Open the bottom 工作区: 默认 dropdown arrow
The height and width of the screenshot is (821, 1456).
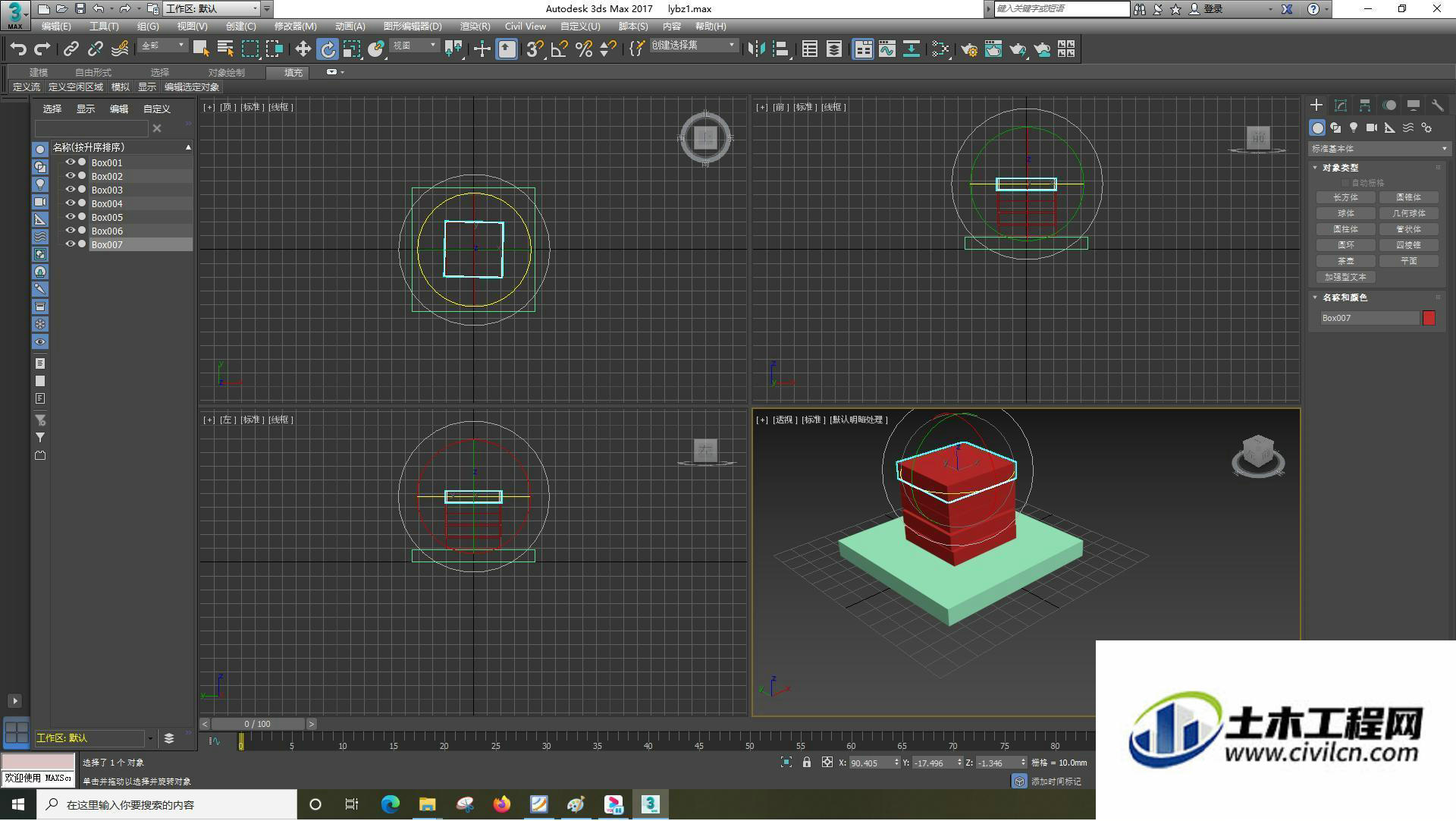150,740
